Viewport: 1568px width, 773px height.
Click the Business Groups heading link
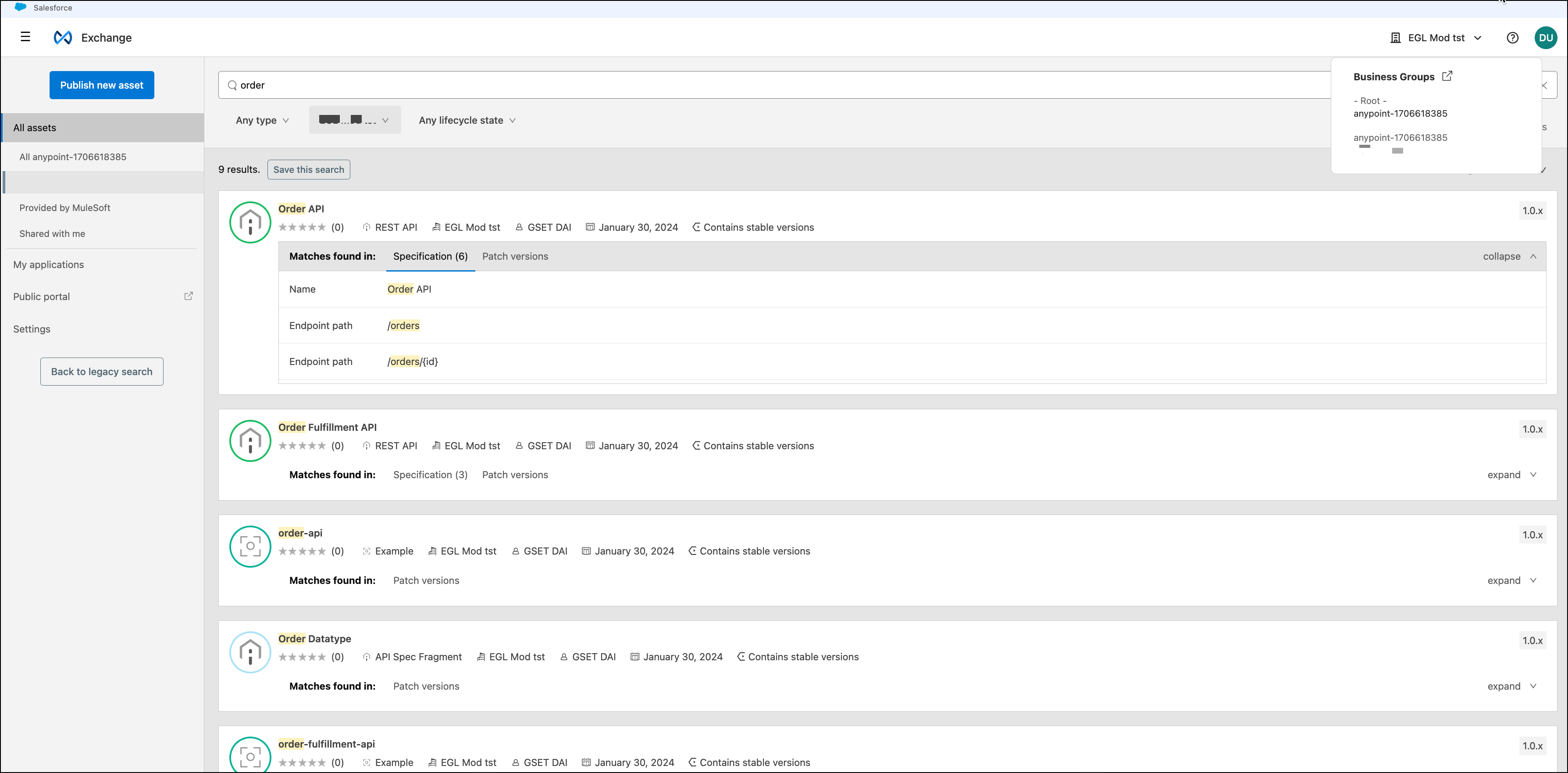pos(1394,77)
